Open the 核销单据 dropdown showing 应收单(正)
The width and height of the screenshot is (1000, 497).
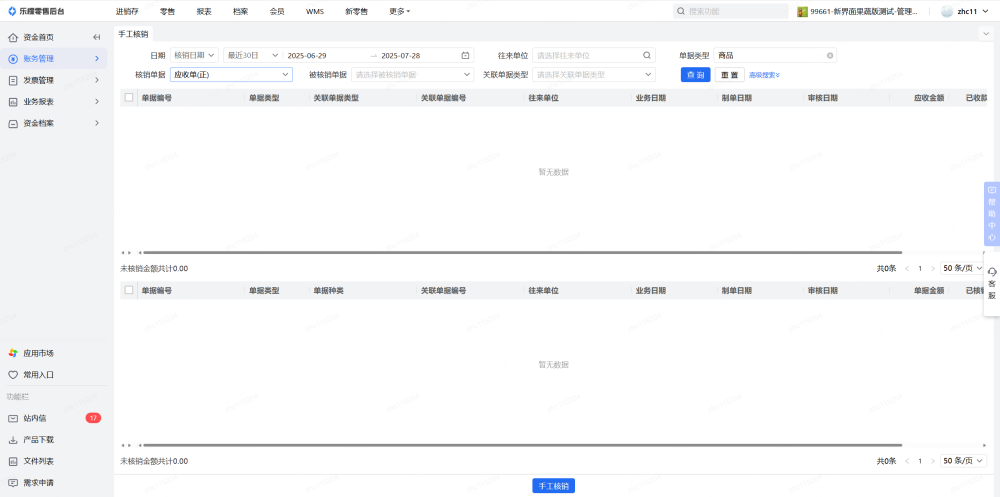click(x=231, y=75)
